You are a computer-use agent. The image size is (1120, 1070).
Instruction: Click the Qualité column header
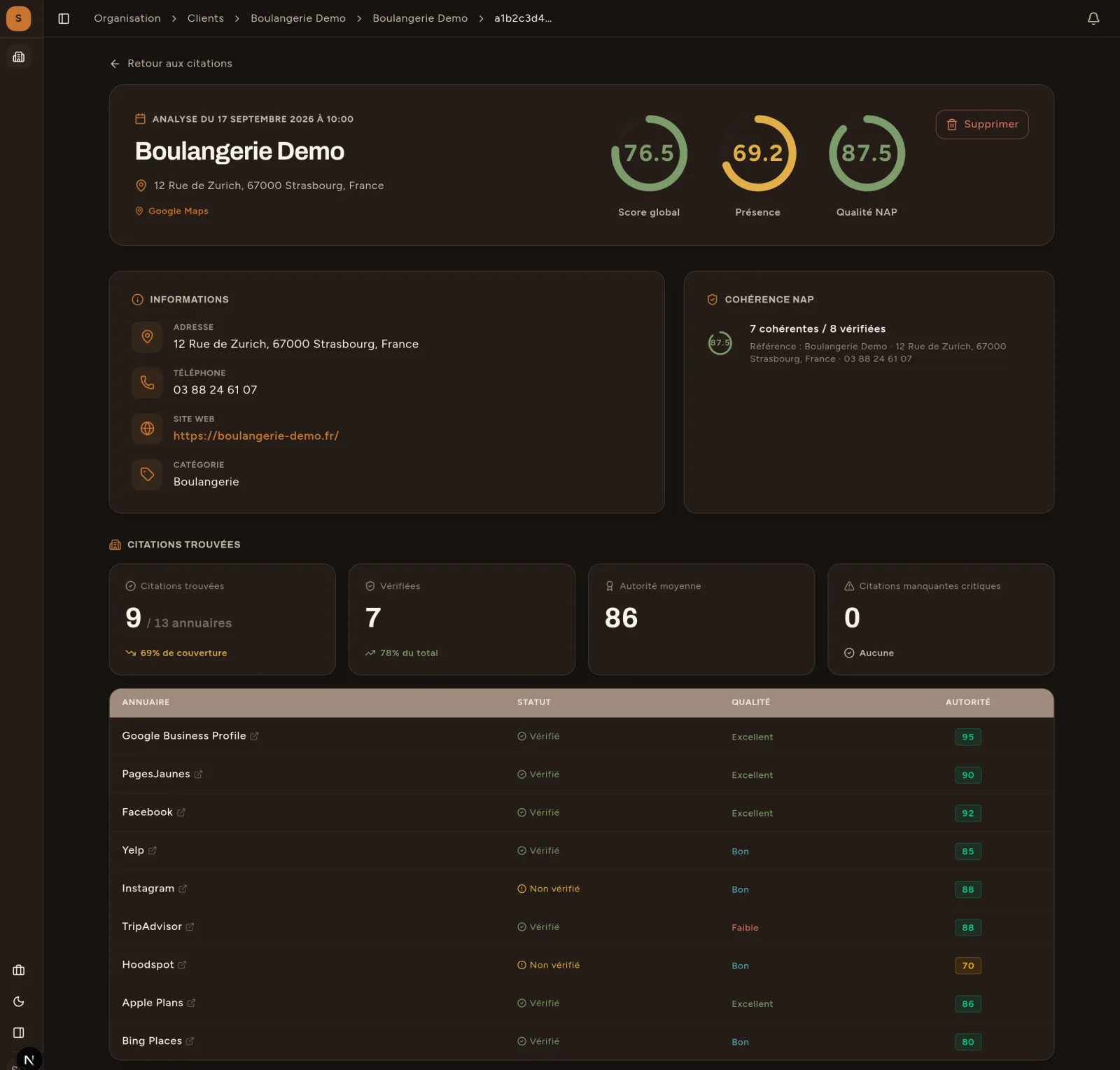tap(751, 702)
